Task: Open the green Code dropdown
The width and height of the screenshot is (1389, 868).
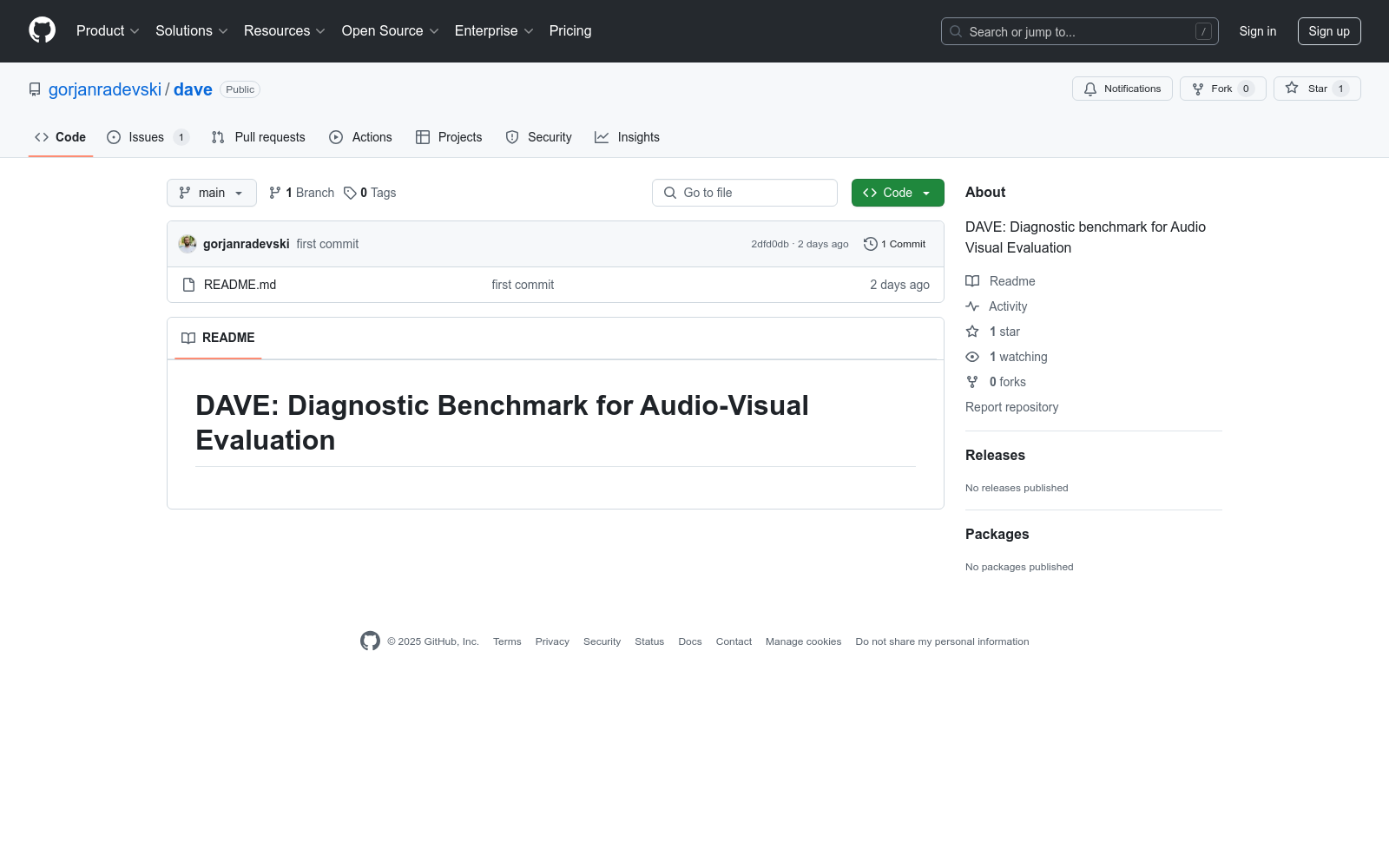Action: click(x=897, y=193)
